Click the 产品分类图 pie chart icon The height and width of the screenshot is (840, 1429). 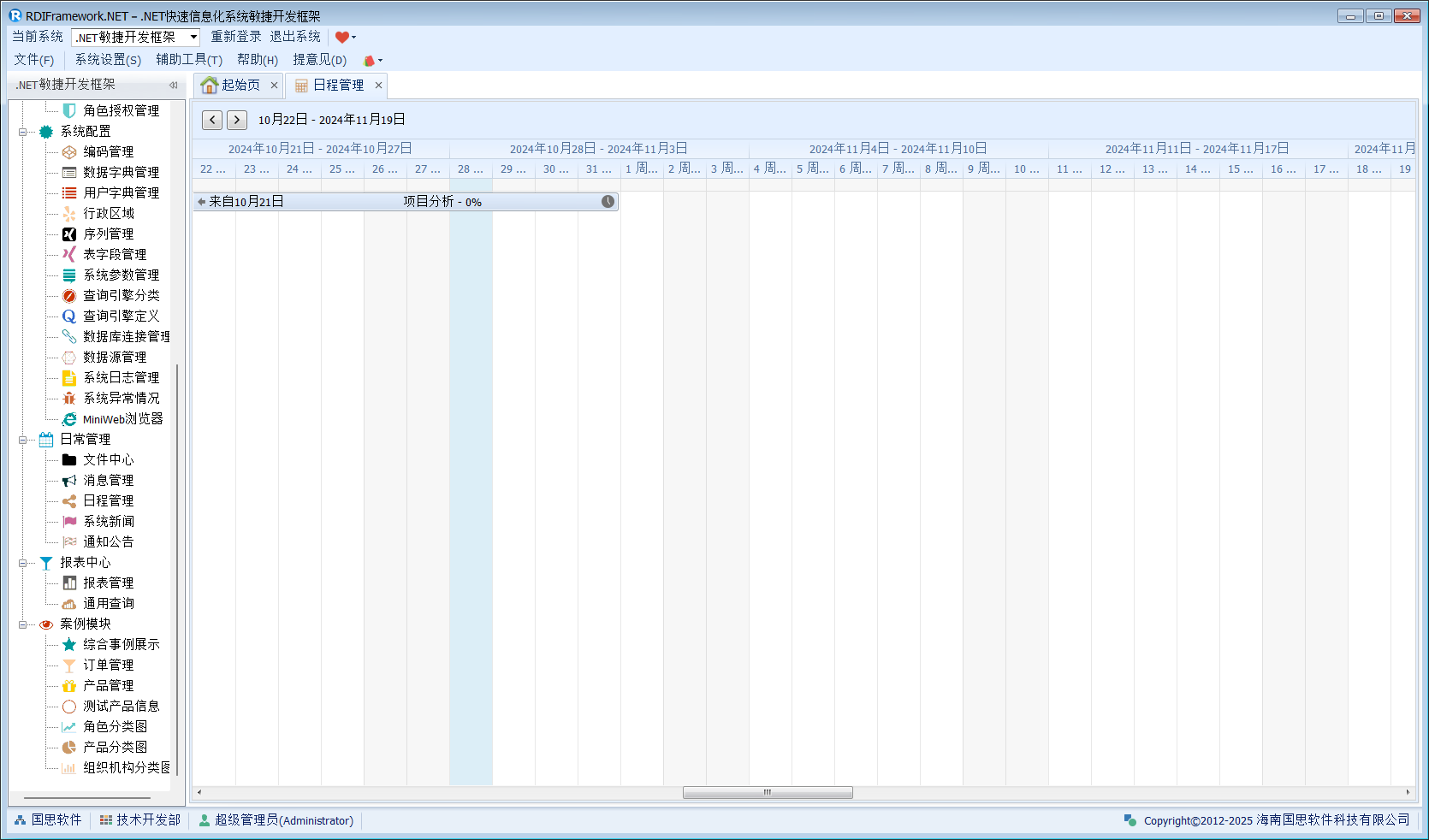point(69,748)
